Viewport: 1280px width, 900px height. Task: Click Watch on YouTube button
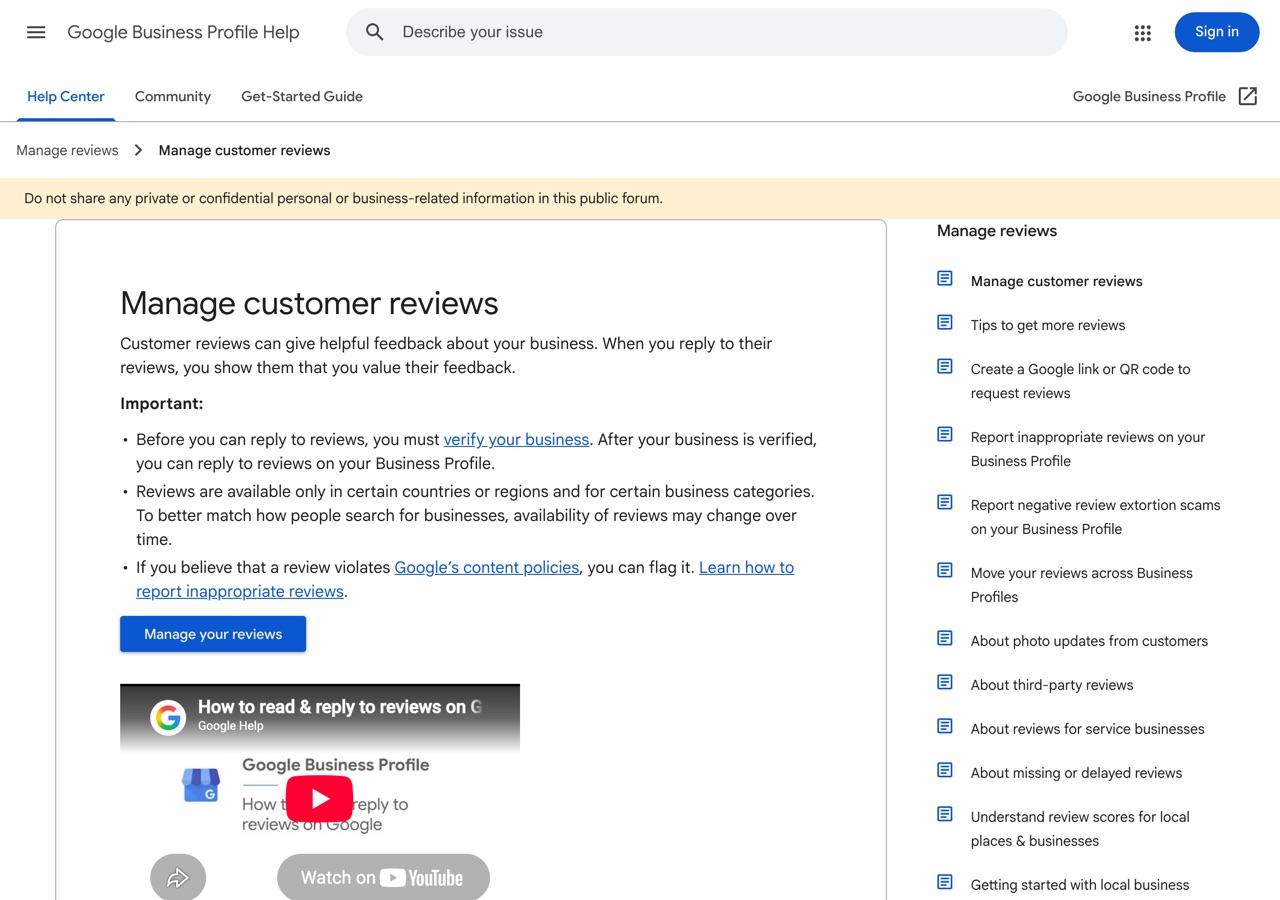[x=383, y=877]
